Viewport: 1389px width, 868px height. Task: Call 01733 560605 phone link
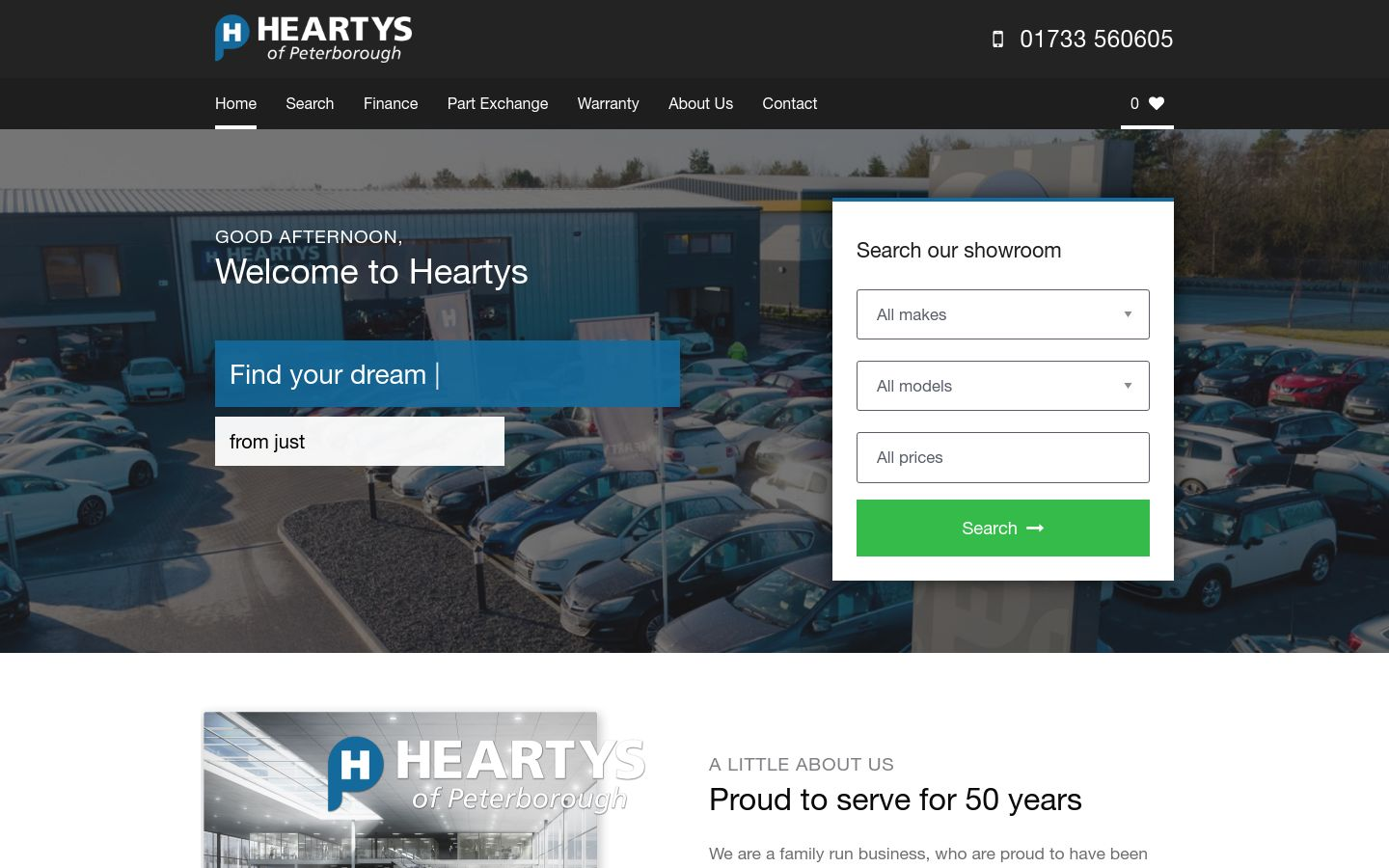pos(1096,40)
